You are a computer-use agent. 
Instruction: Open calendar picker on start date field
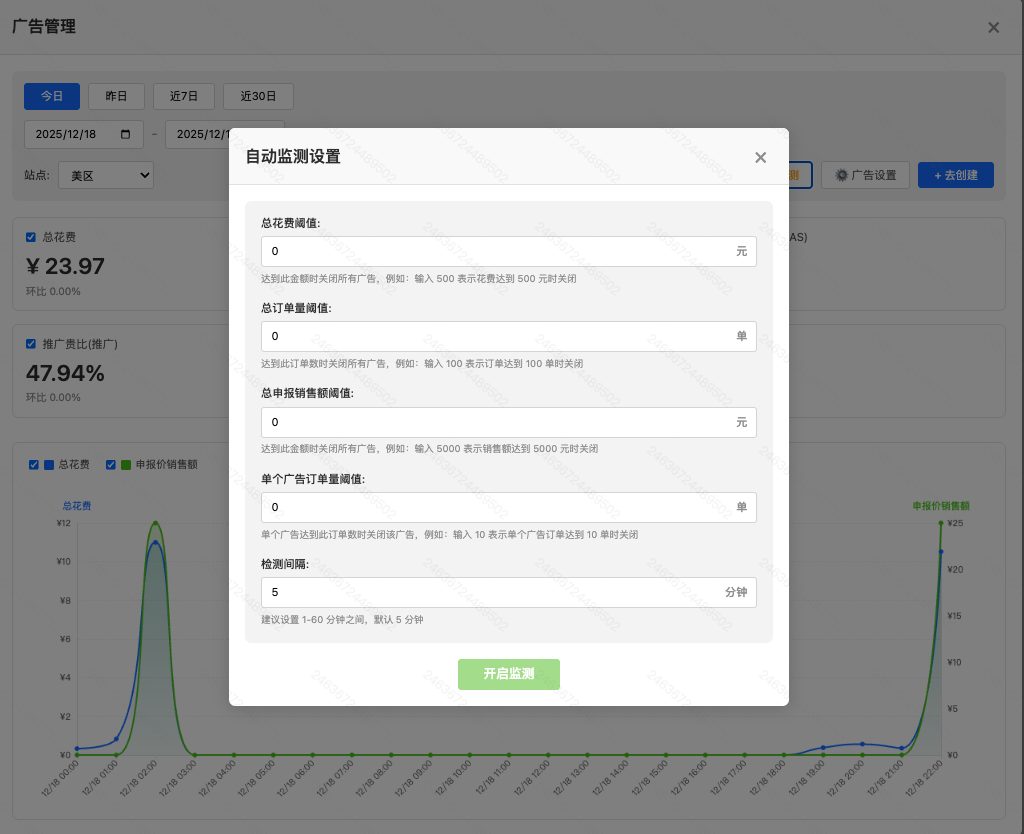click(x=125, y=134)
